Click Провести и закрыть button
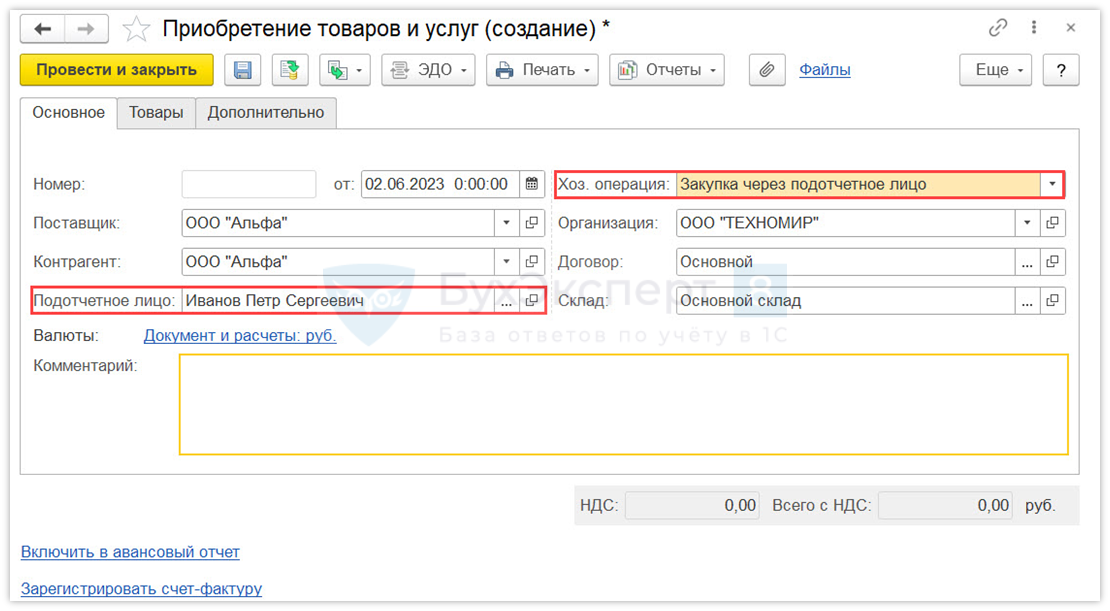Screen dimensions: 1110x611 pyautogui.click(x=117, y=70)
